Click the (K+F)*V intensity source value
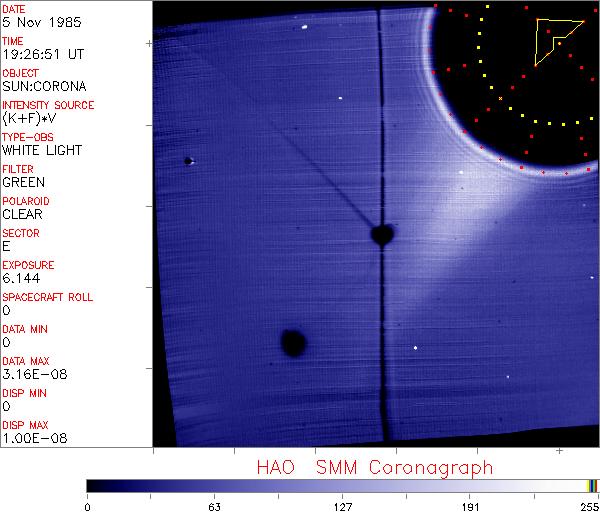The image size is (600, 512). [x=32, y=118]
